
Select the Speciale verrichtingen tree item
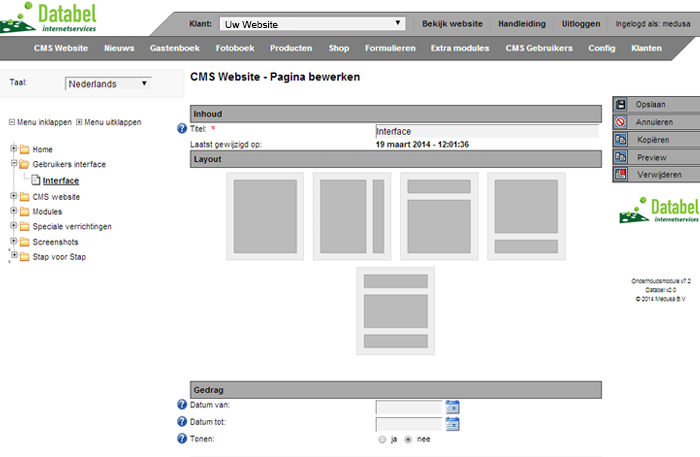tap(72, 226)
